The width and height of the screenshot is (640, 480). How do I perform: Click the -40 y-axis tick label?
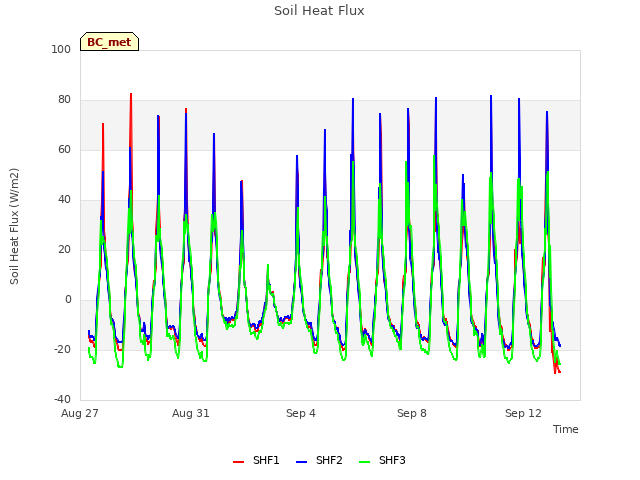pyautogui.click(x=62, y=400)
